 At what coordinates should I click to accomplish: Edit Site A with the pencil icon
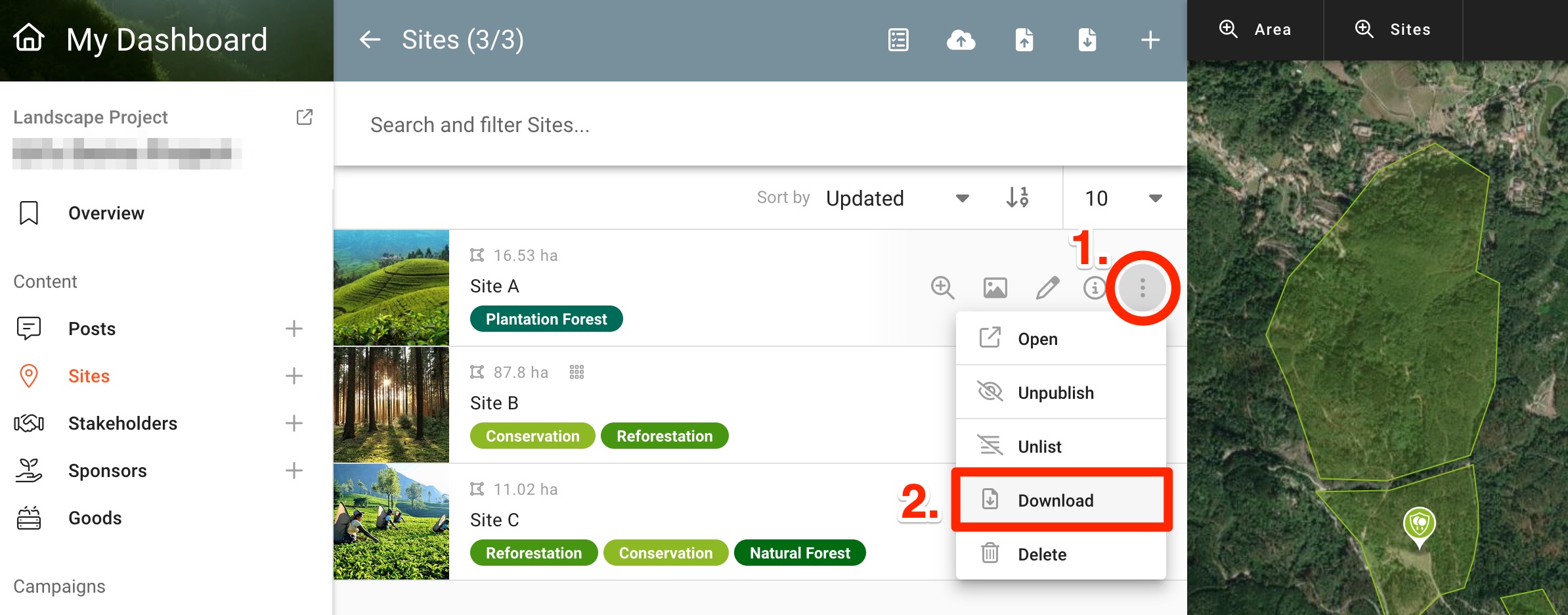1048,288
